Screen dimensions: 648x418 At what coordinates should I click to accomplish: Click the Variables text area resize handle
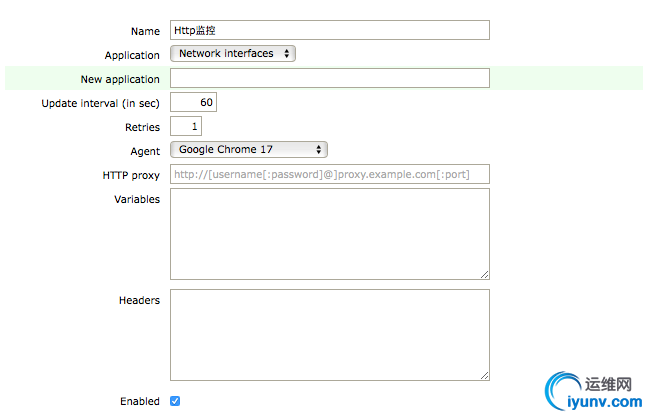[x=485, y=274]
